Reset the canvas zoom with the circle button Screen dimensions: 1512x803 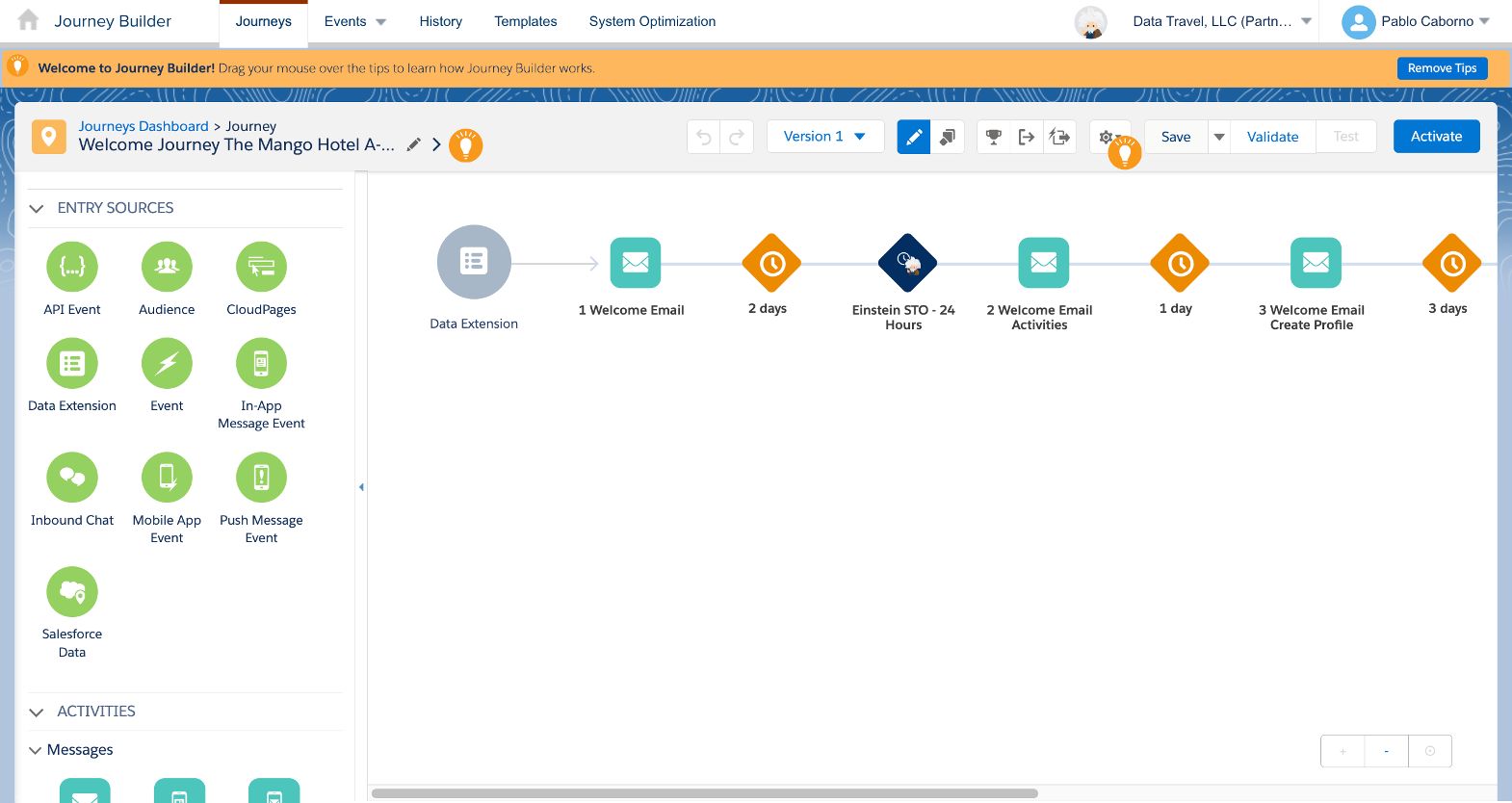click(x=1430, y=751)
